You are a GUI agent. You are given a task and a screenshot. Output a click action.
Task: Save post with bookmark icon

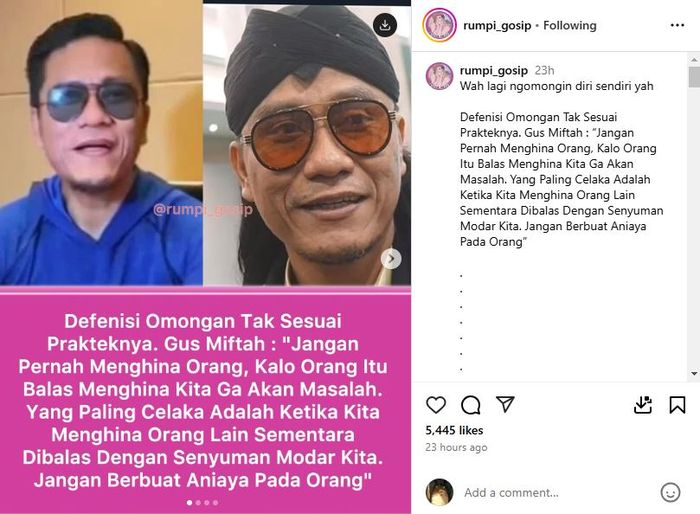tap(677, 405)
